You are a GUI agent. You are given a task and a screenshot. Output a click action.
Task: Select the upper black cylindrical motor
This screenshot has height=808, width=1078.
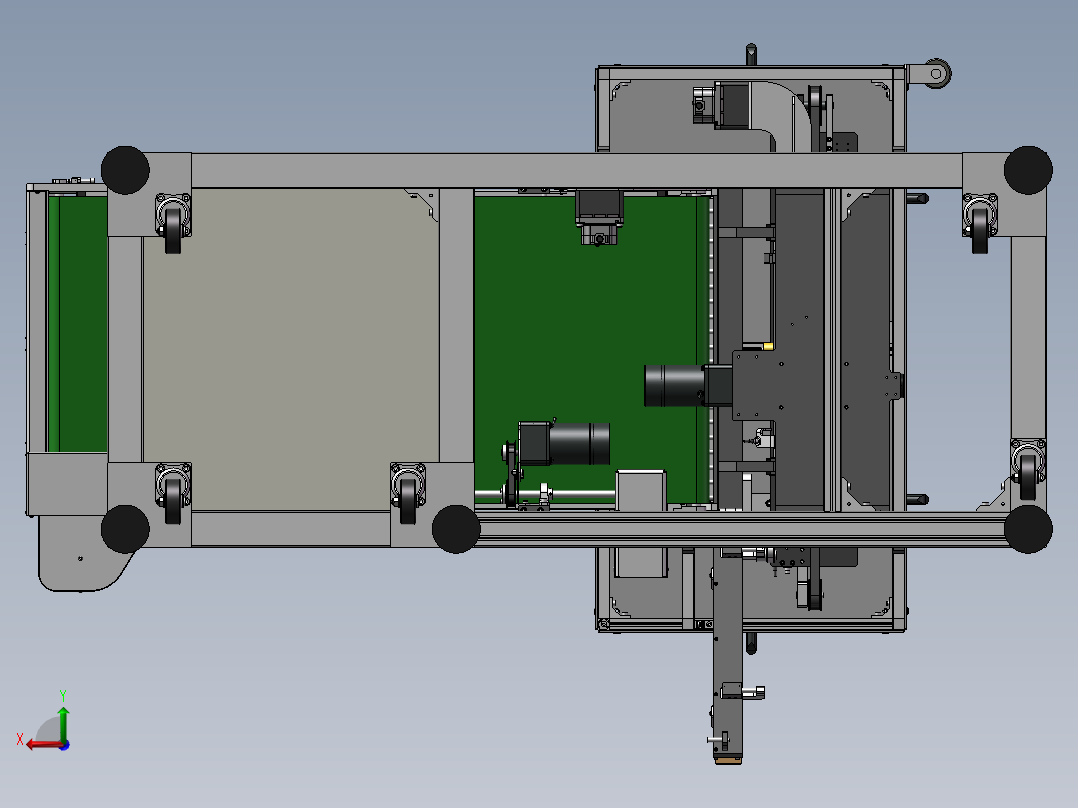[674, 385]
